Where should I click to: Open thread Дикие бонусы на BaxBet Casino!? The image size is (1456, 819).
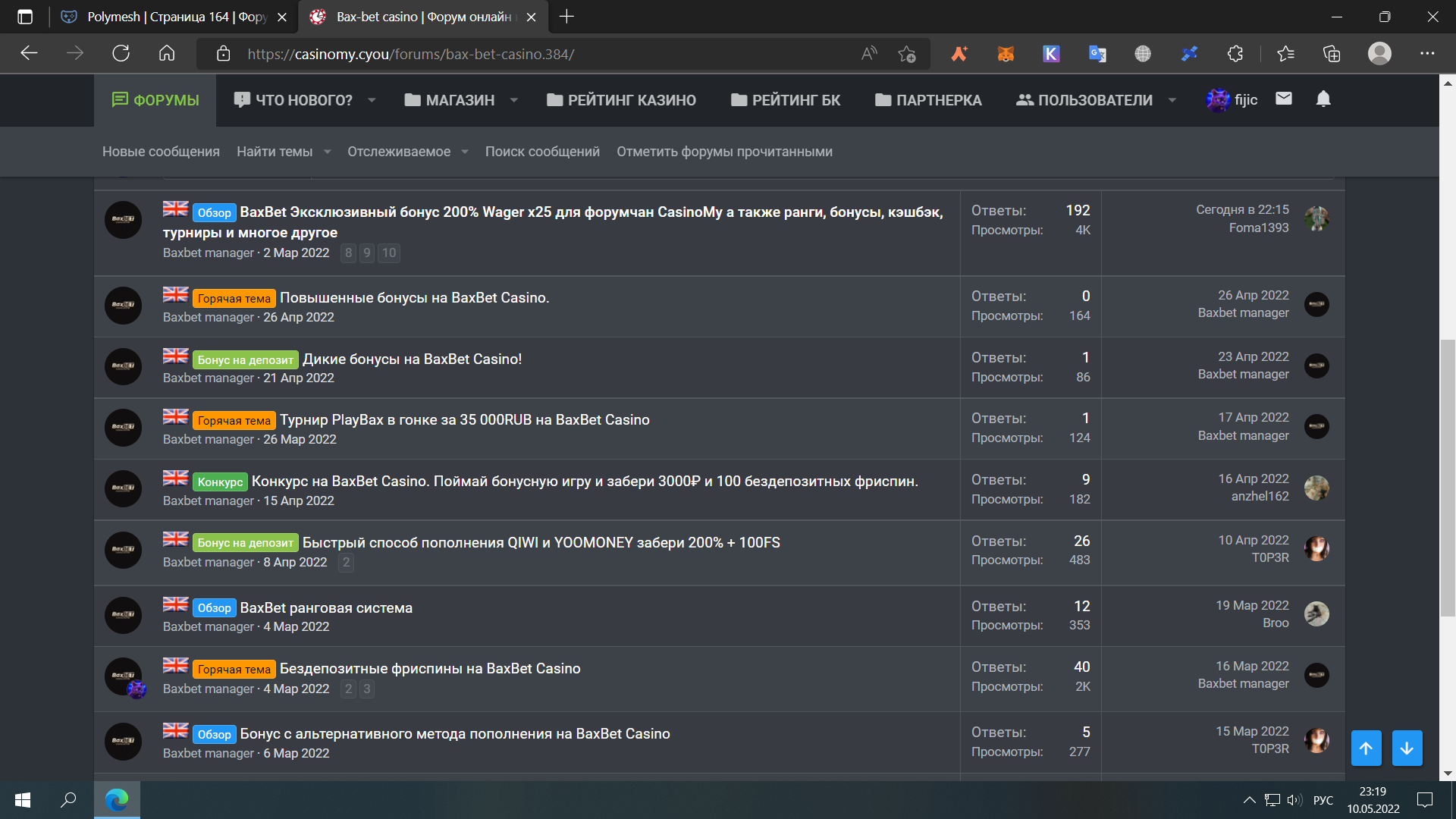coord(412,359)
